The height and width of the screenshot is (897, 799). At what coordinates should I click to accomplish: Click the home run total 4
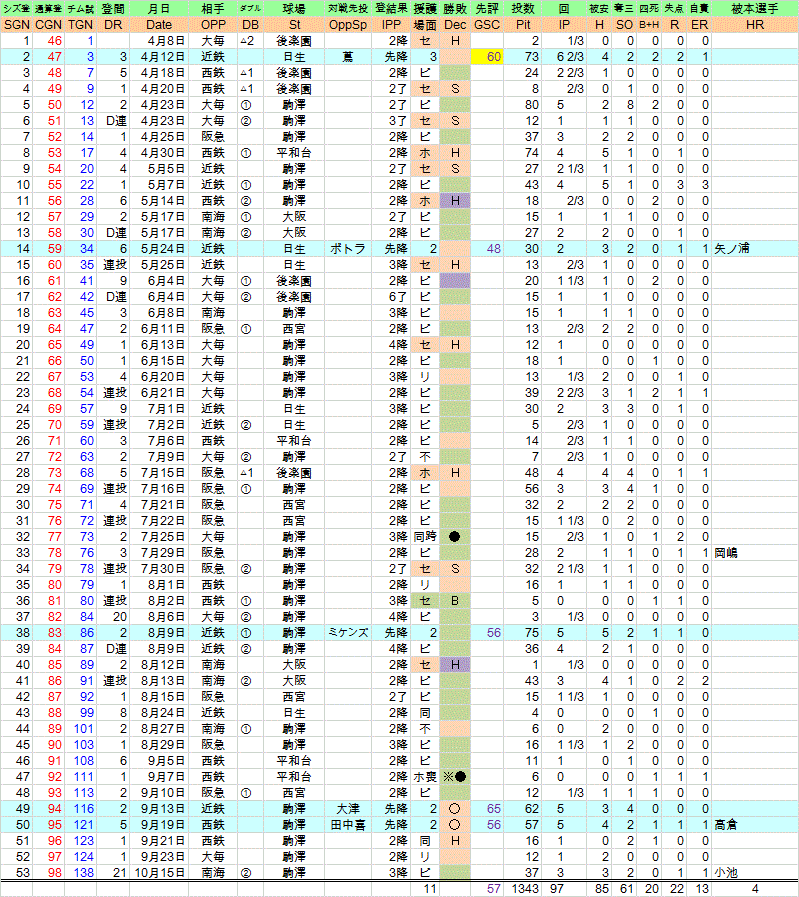click(x=755, y=888)
